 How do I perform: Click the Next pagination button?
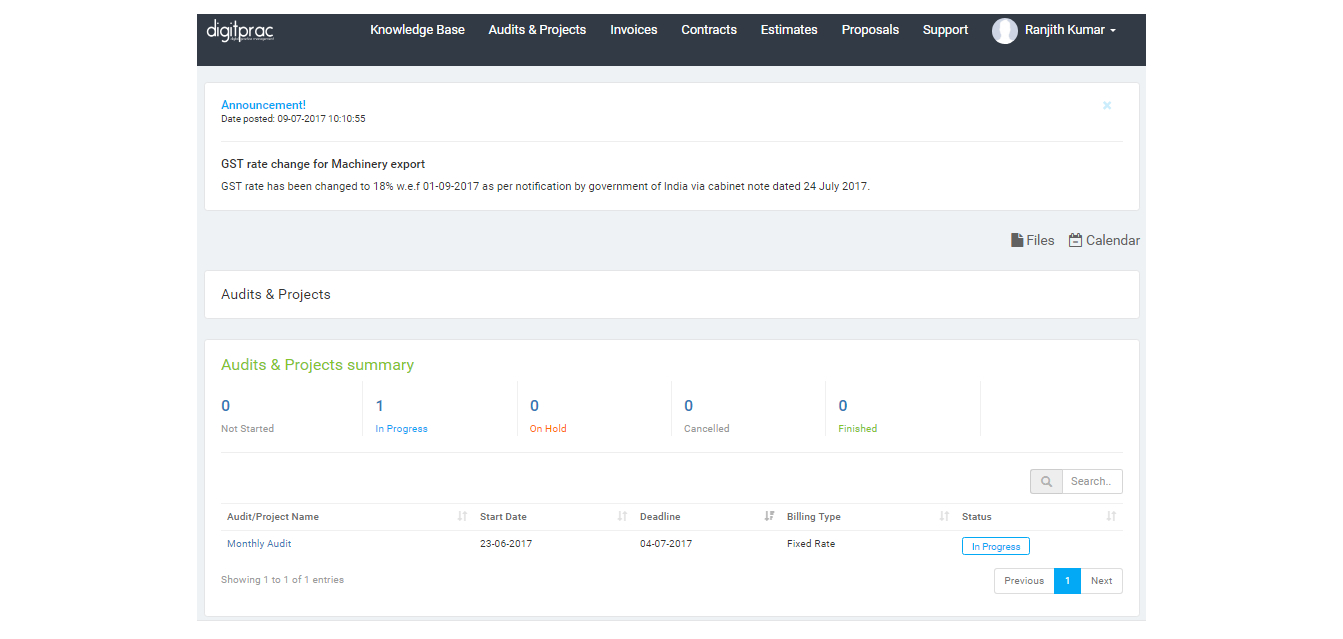click(x=1101, y=581)
